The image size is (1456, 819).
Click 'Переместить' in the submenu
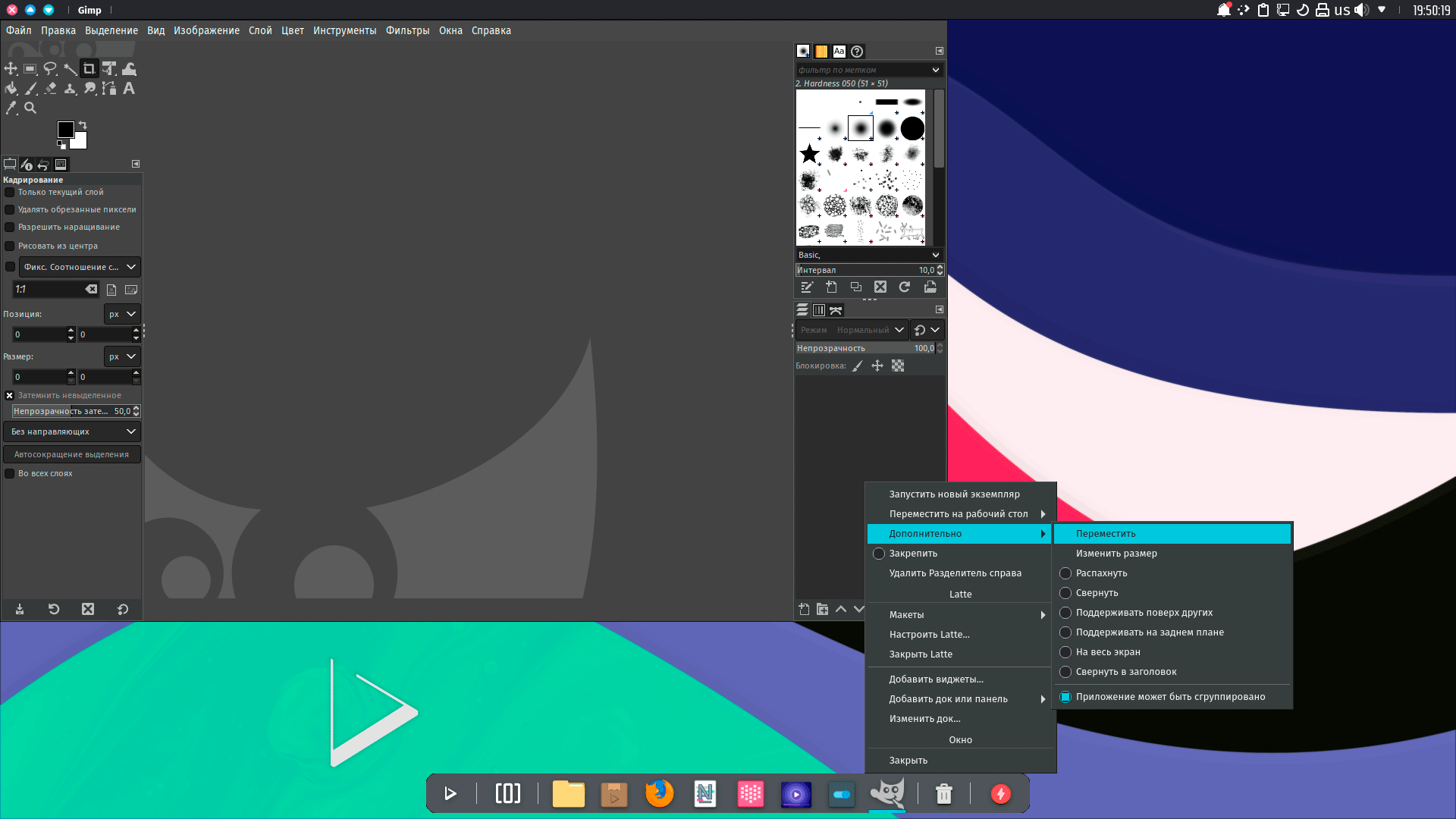1106,534
